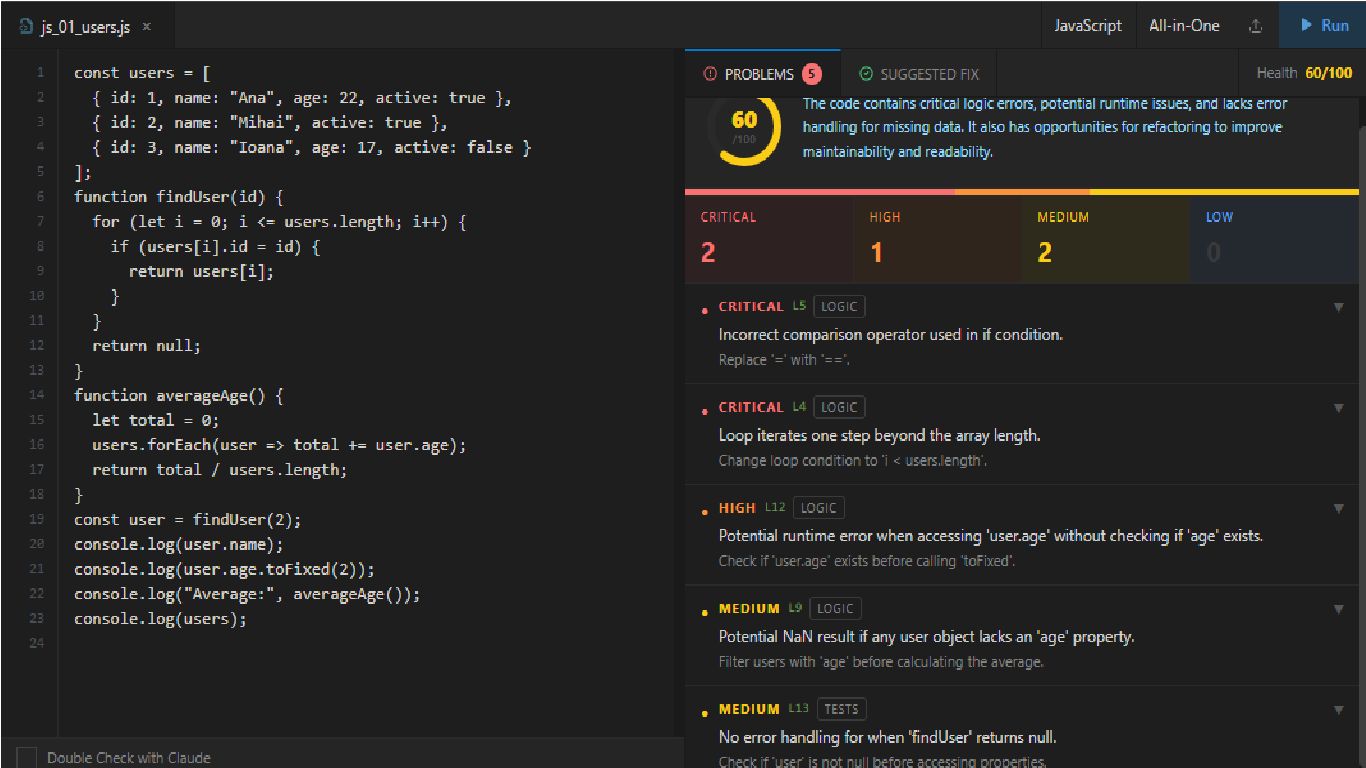Screen dimensions: 1366x768
Task: Click line number 24 in the gutter
Action: click(37, 643)
